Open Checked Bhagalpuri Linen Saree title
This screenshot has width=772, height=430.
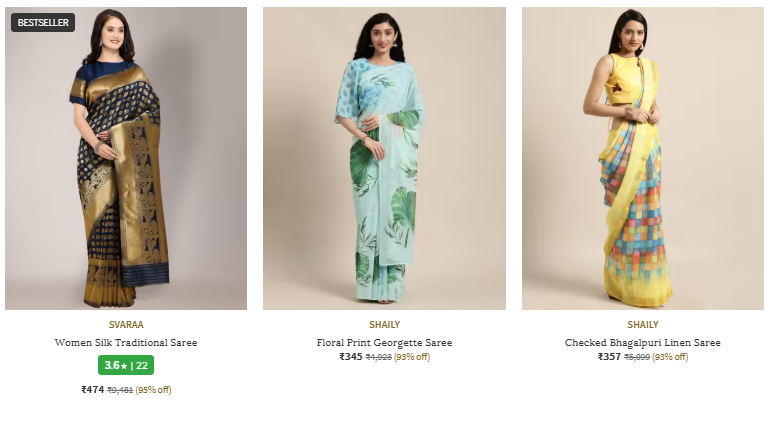tap(643, 342)
